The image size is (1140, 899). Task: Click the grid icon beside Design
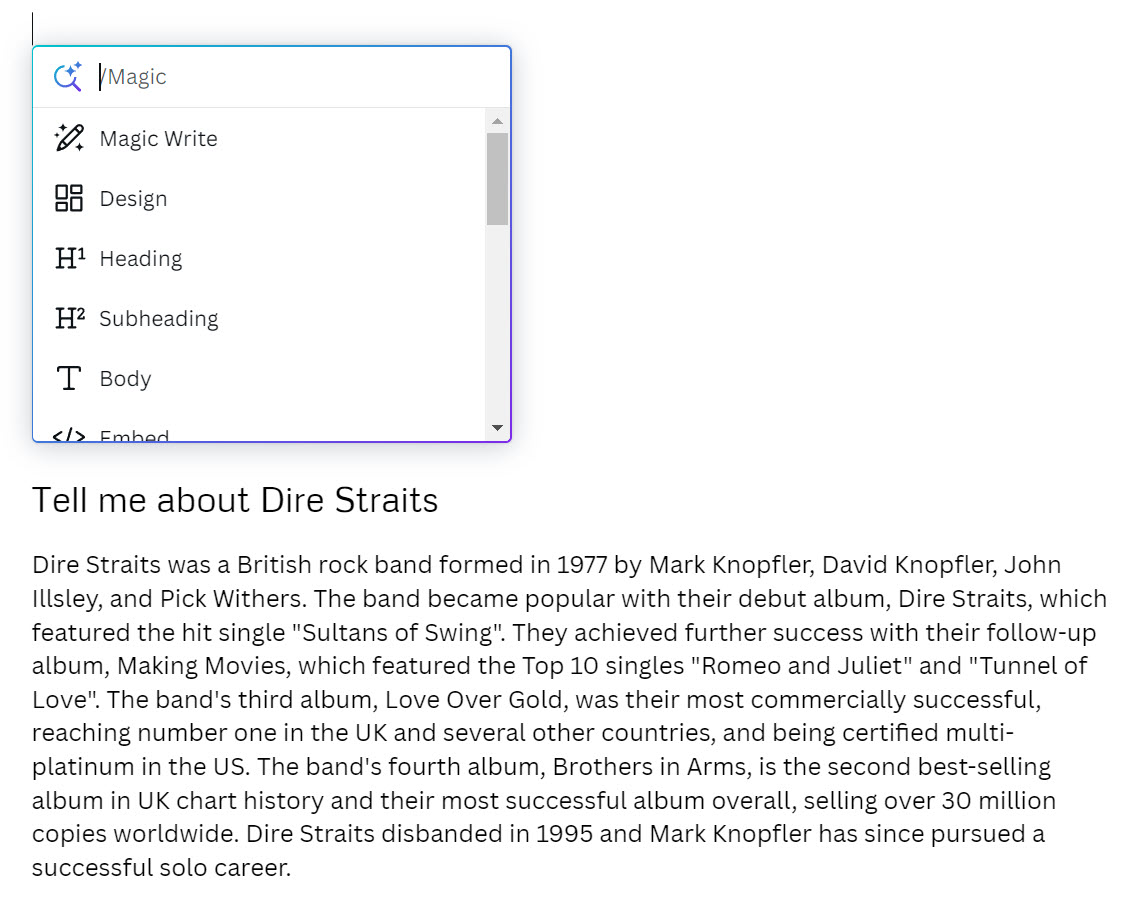pyautogui.click(x=69, y=198)
